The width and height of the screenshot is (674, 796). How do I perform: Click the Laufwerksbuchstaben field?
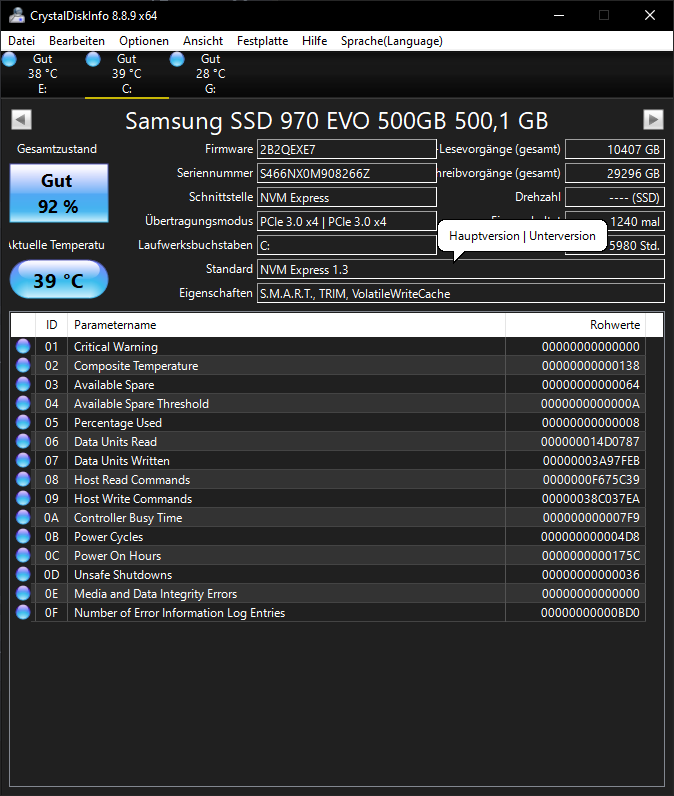[347, 245]
